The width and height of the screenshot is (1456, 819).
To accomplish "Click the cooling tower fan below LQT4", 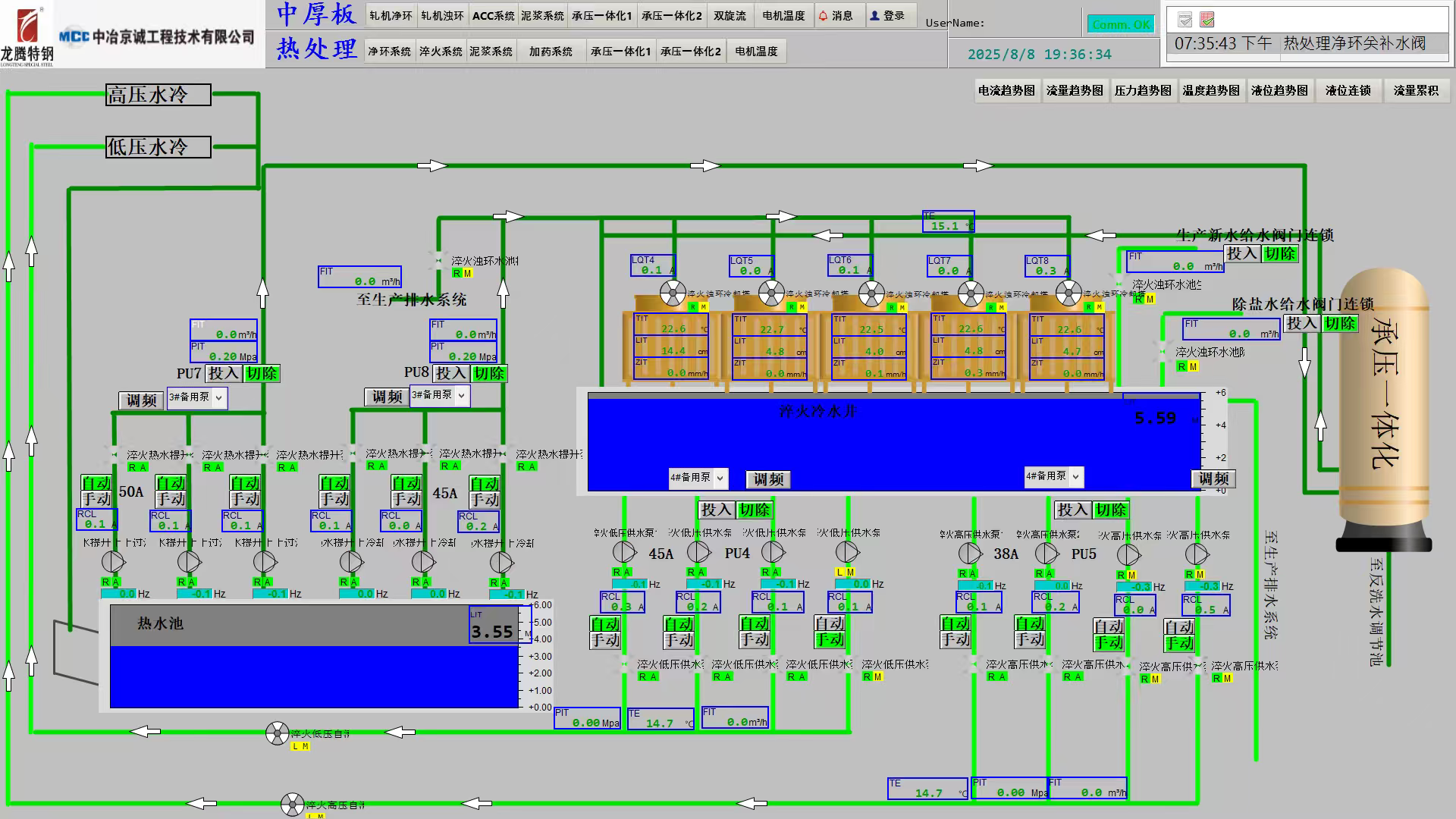I will [x=673, y=293].
